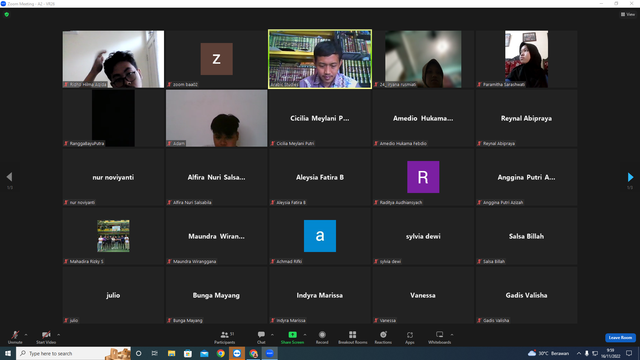Open Breakout Rooms
Viewport: 640px width, 360px height.
(353, 337)
